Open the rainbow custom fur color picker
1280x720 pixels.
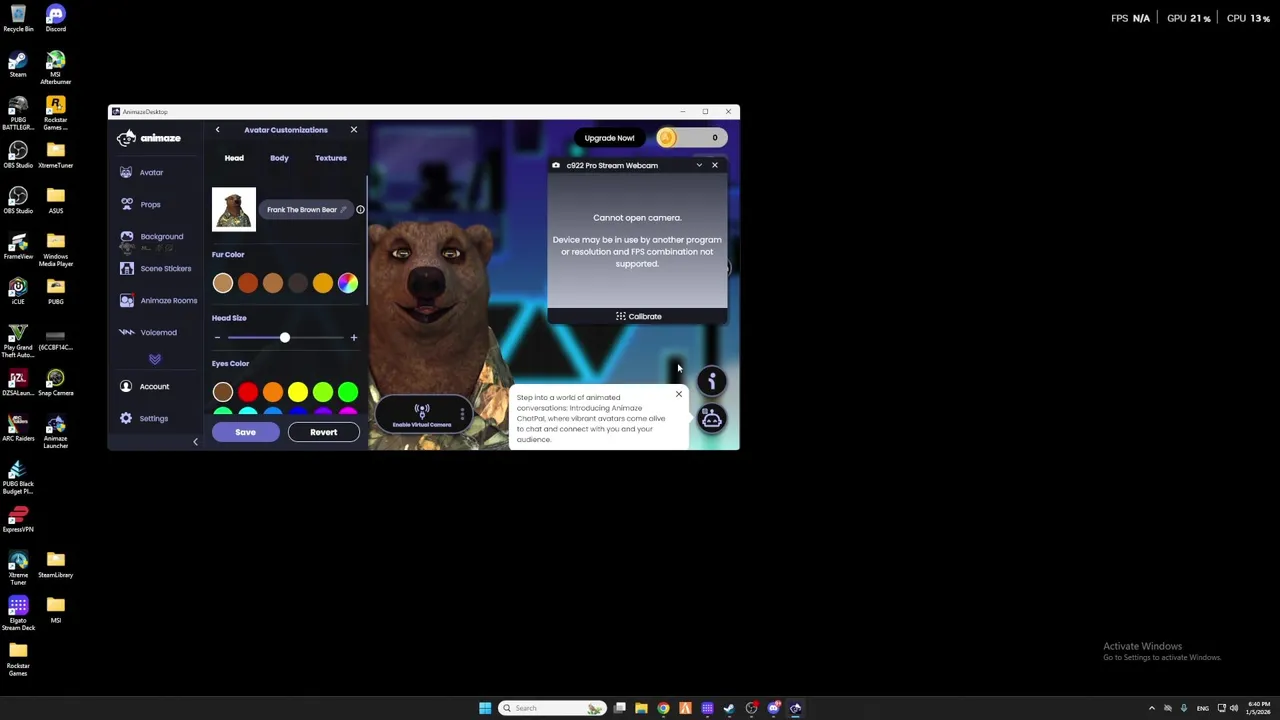click(x=348, y=284)
